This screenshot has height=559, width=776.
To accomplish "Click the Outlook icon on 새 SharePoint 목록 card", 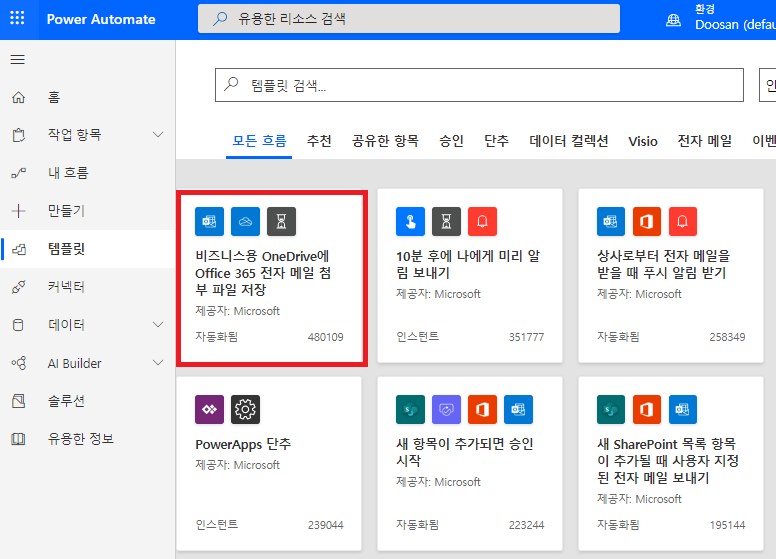I will click(x=683, y=409).
